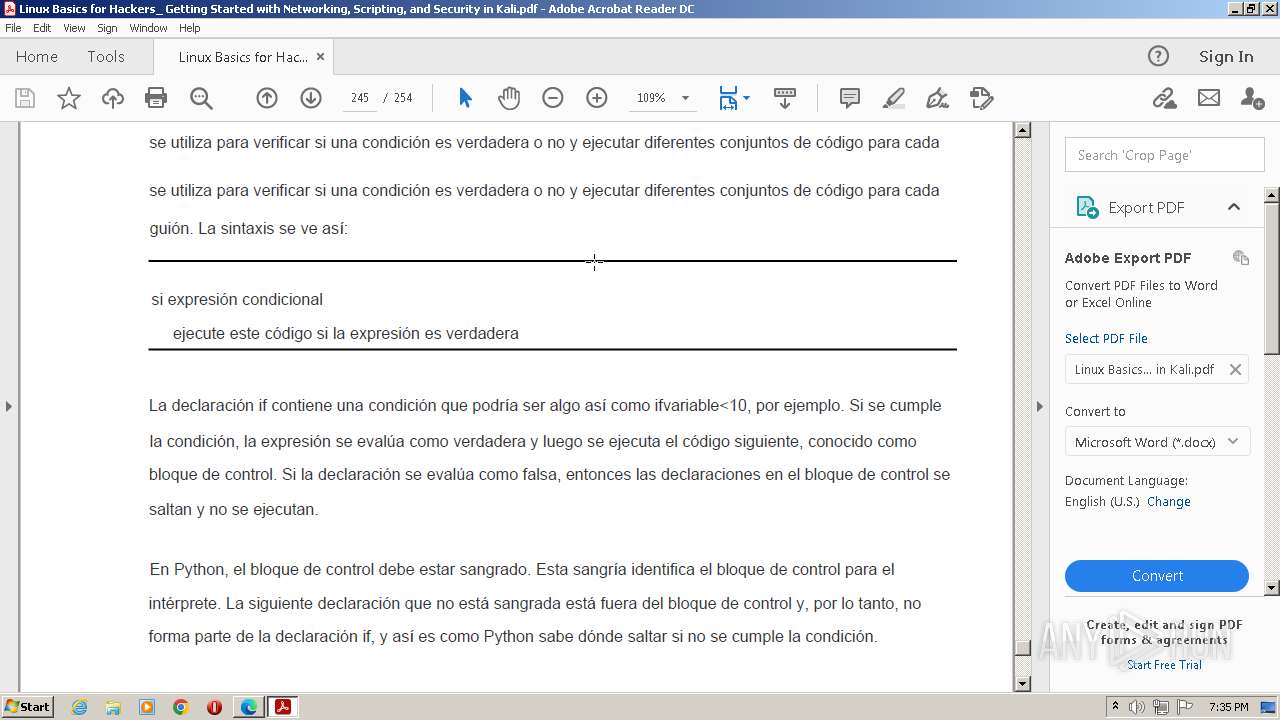Screen dimensions: 1280x720
Task: Collapse the Export PDF section
Action: (1233, 207)
